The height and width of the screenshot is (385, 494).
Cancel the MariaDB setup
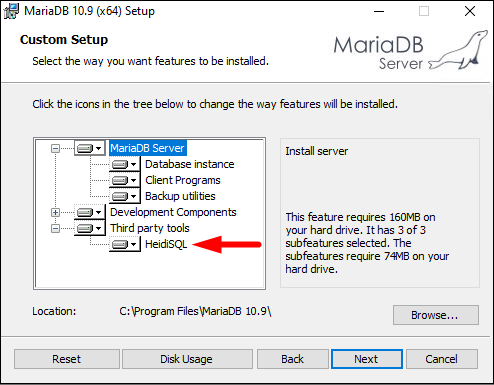pyautogui.click(x=442, y=359)
